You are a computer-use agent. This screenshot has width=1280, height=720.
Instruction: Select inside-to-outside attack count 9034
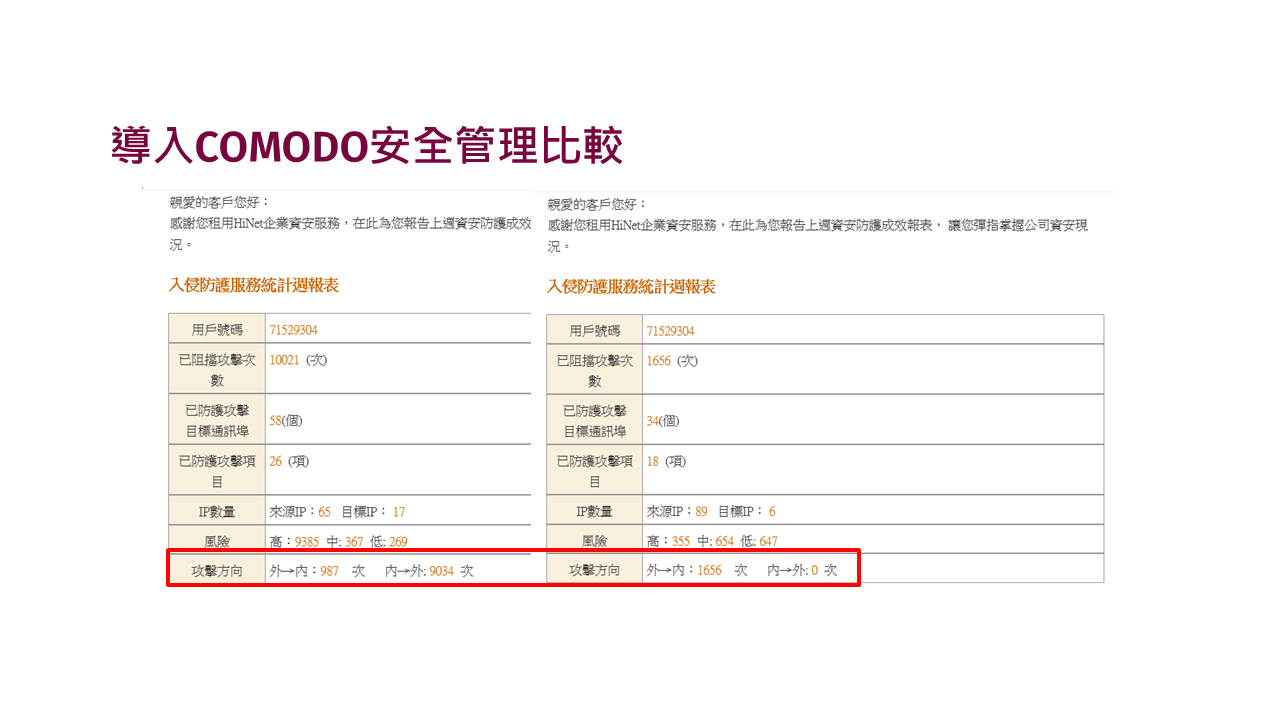[x=441, y=571]
